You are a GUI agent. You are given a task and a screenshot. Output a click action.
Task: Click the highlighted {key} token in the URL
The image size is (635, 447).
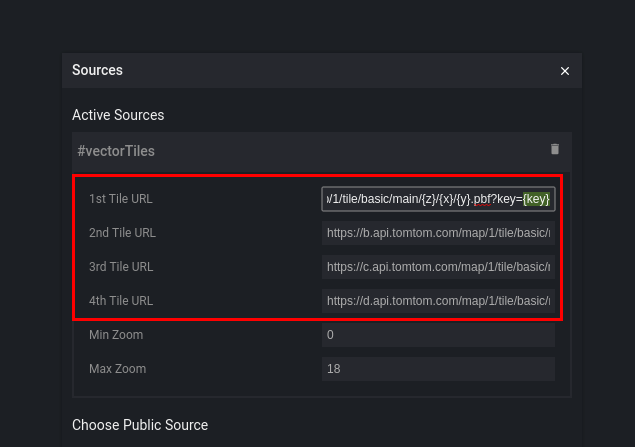[x=536, y=199]
